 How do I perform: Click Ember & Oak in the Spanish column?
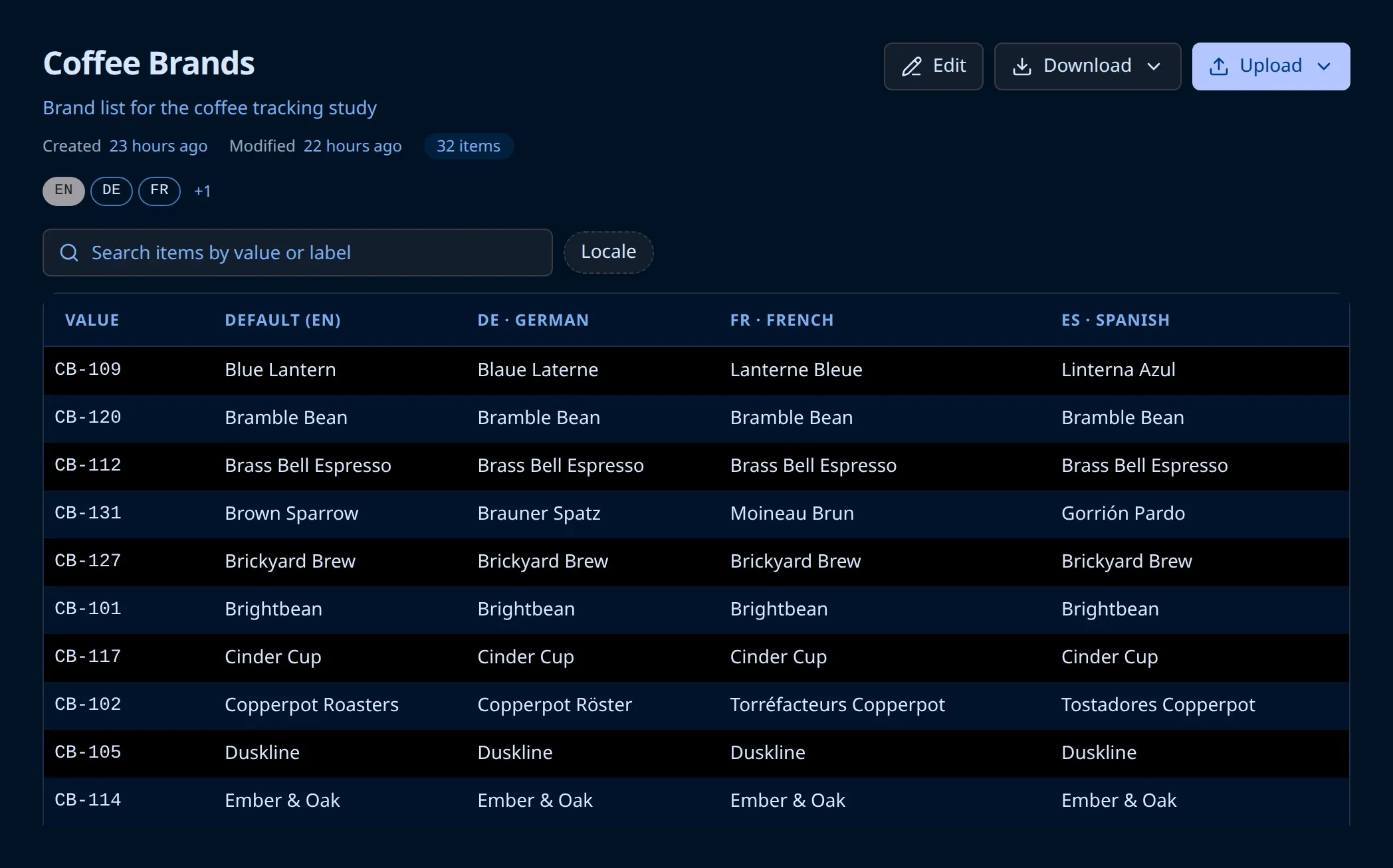pos(1119,800)
